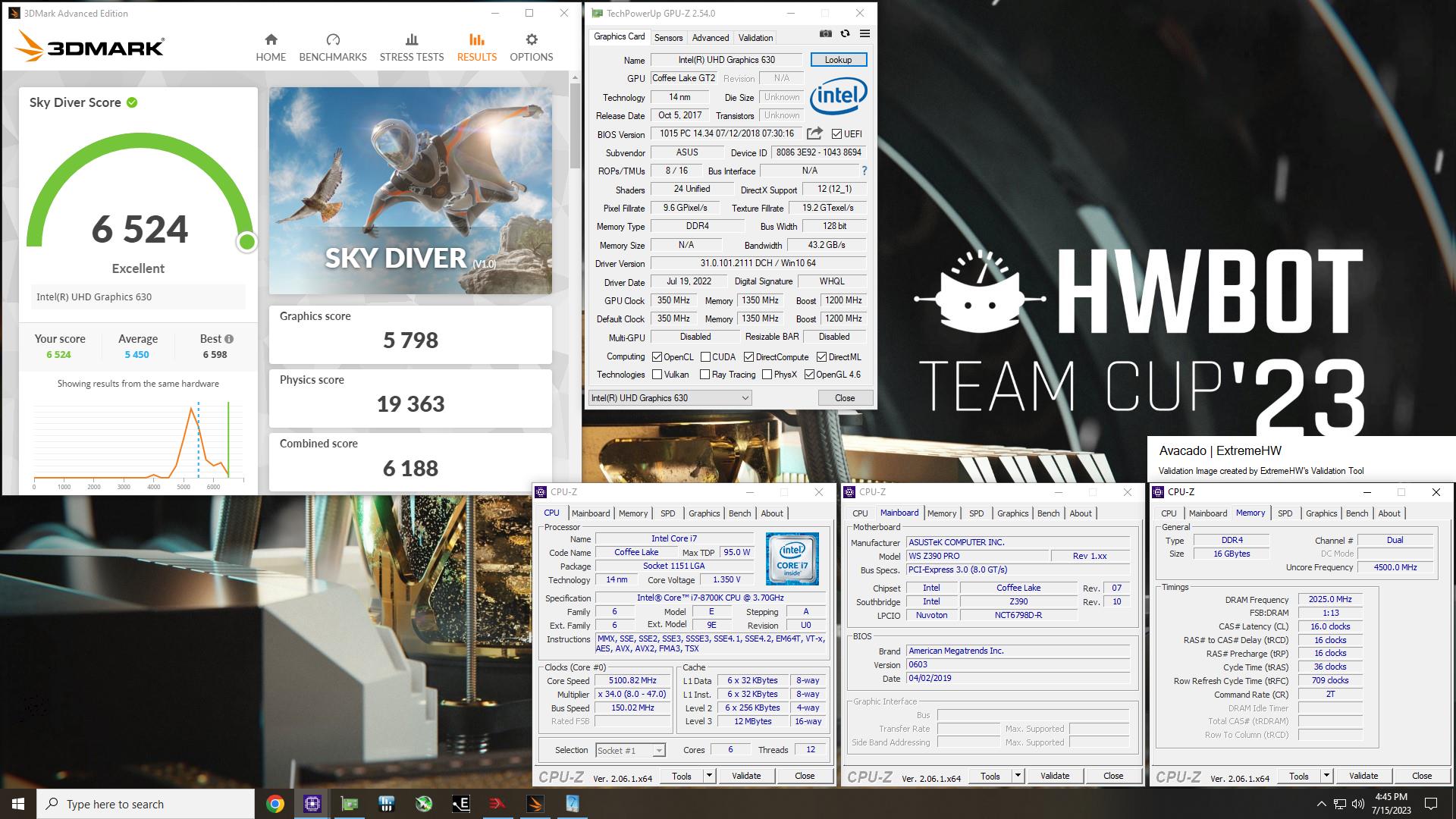Viewport: 1456px width, 819px height.
Task: Toggle UEFI checkbox in GPU-Z
Action: coord(836,133)
